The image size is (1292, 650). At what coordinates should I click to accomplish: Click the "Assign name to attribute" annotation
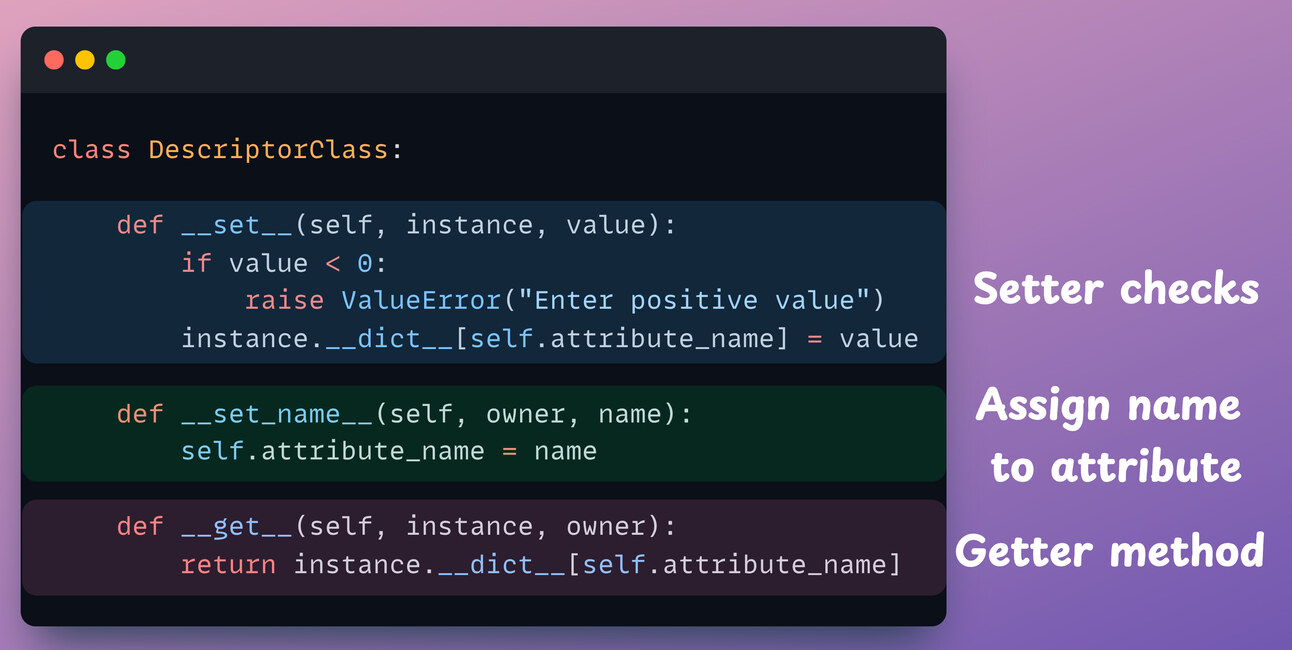(1110, 435)
